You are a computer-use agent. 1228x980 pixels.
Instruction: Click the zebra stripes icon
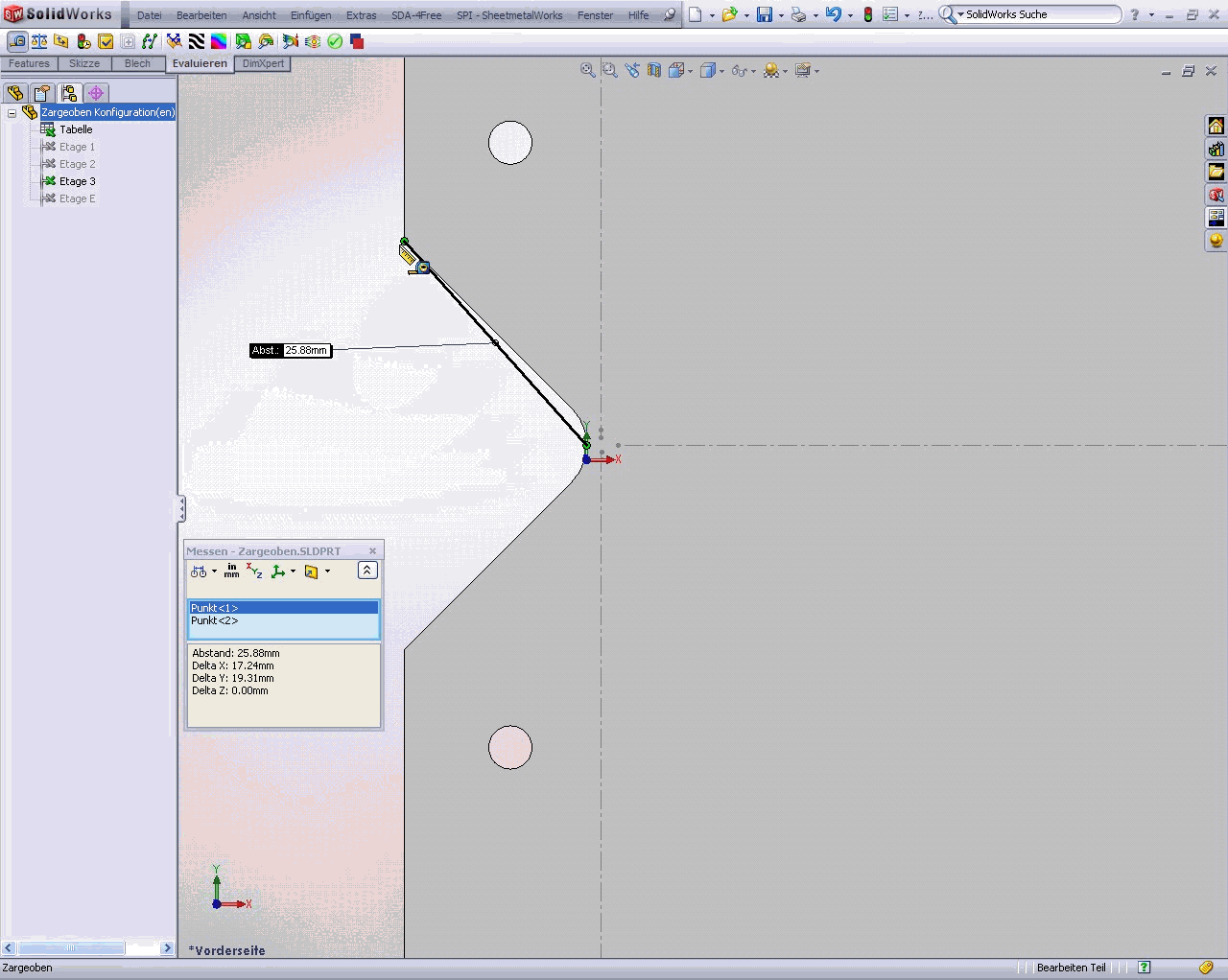(x=197, y=41)
